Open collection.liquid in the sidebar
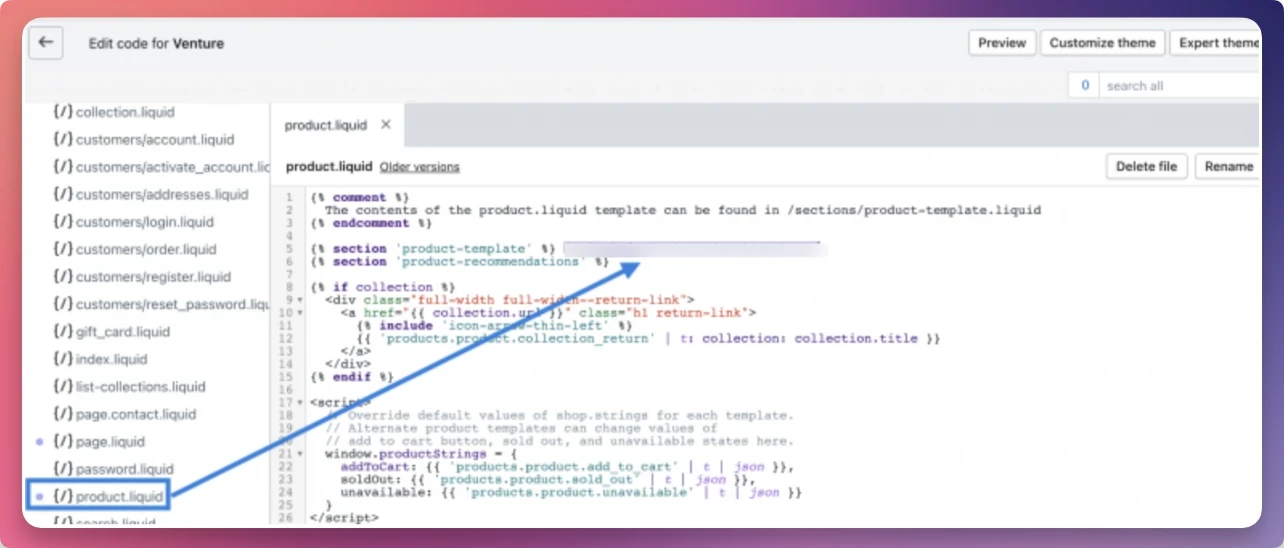The height and width of the screenshot is (548, 1284). 125,112
